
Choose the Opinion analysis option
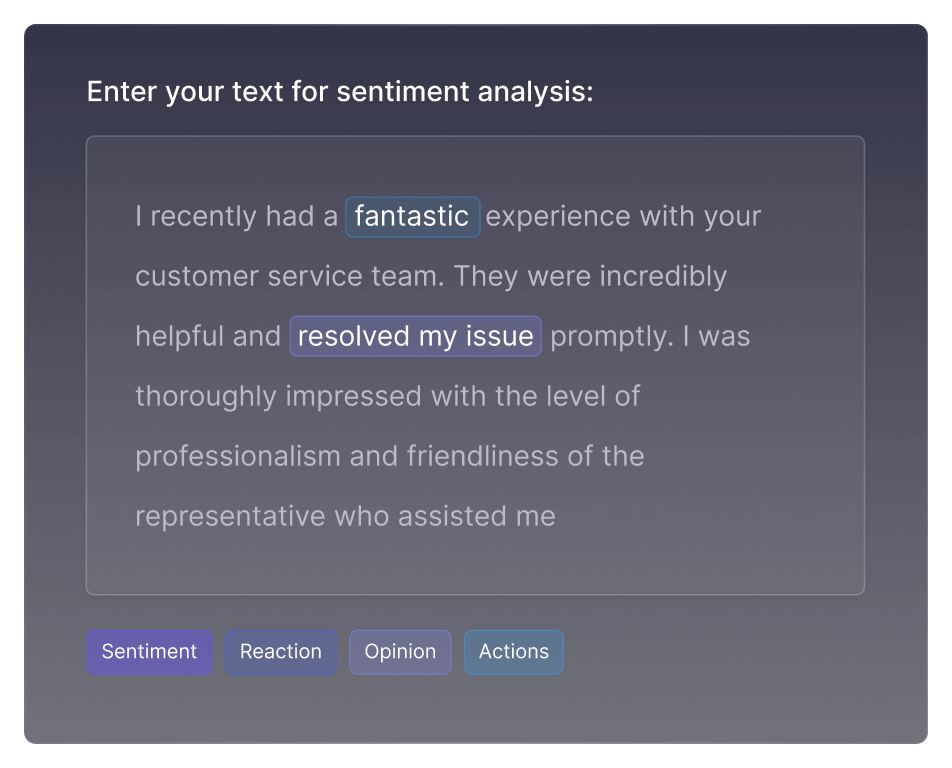coord(400,652)
